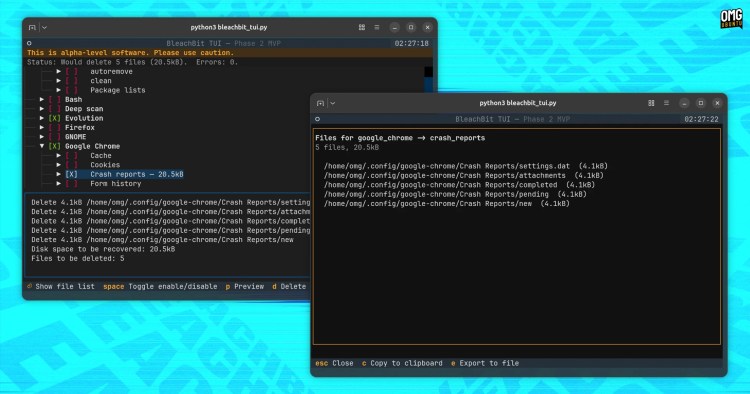750x394 pixels.
Task: Click circle icon in the 02:27:22 header bar
Action: (318, 119)
